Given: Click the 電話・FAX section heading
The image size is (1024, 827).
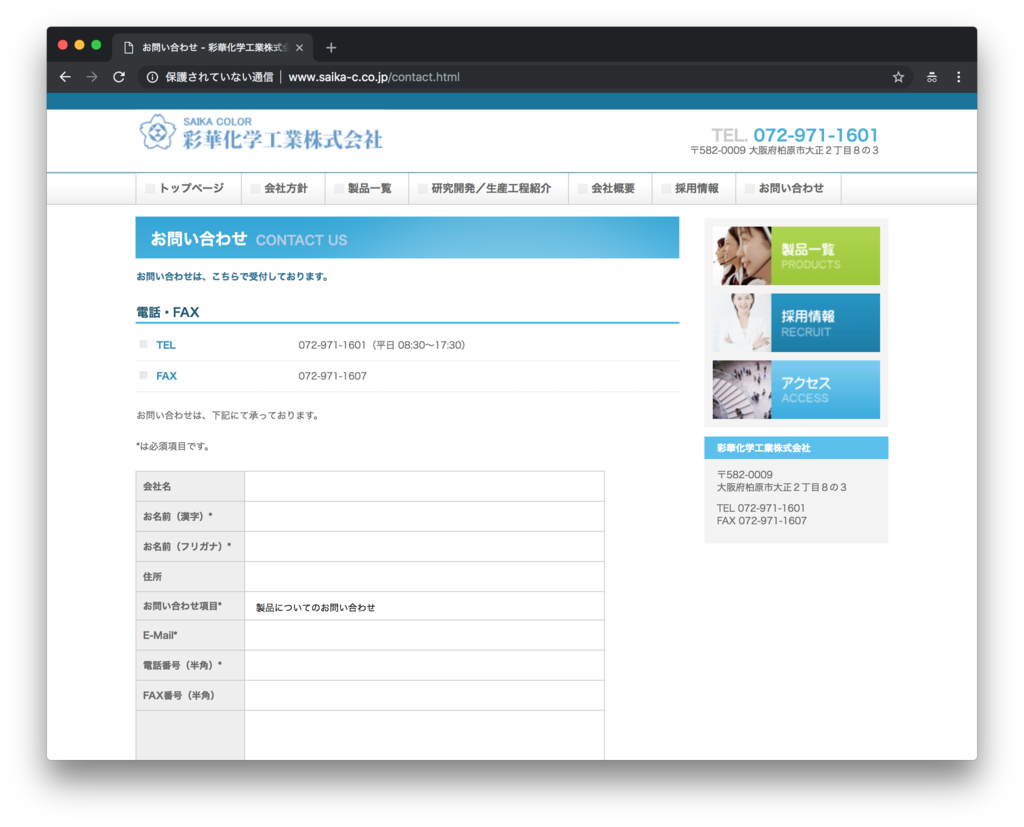Looking at the screenshot, I should click(168, 312).
